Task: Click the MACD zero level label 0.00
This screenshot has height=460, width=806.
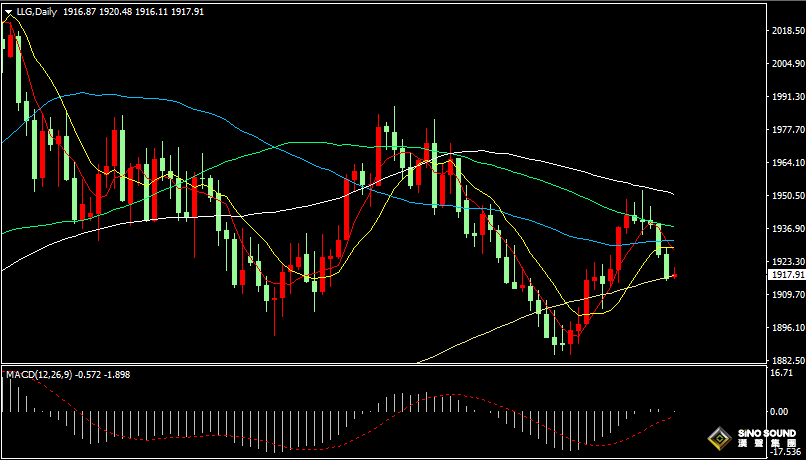Action: pos(778,411)
